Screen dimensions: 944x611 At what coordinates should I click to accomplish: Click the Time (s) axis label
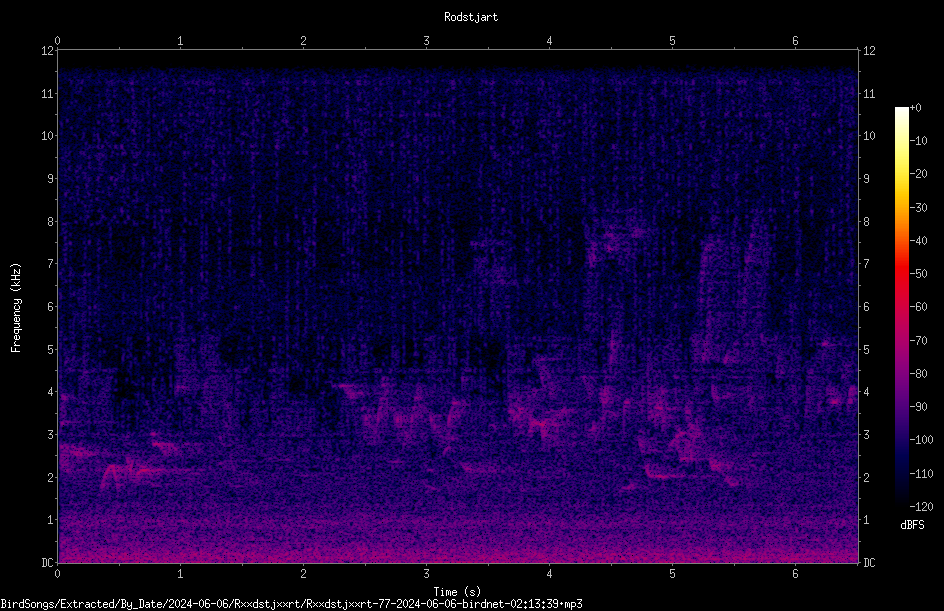(457, 592)
